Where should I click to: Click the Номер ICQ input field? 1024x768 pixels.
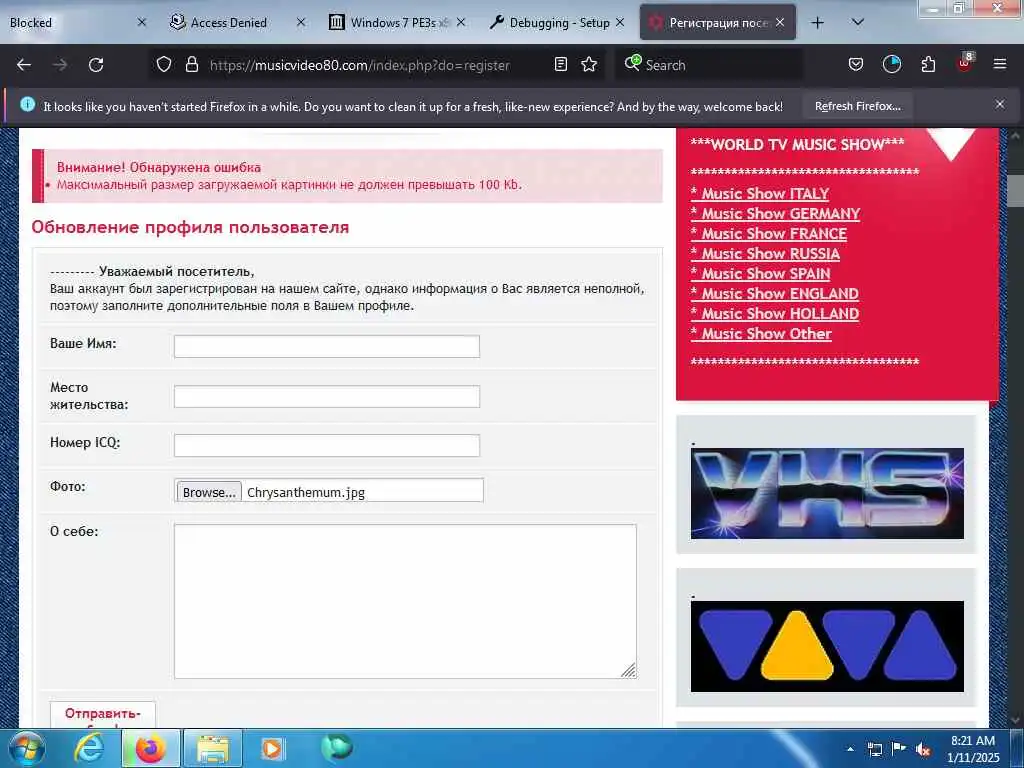[327, 445]
